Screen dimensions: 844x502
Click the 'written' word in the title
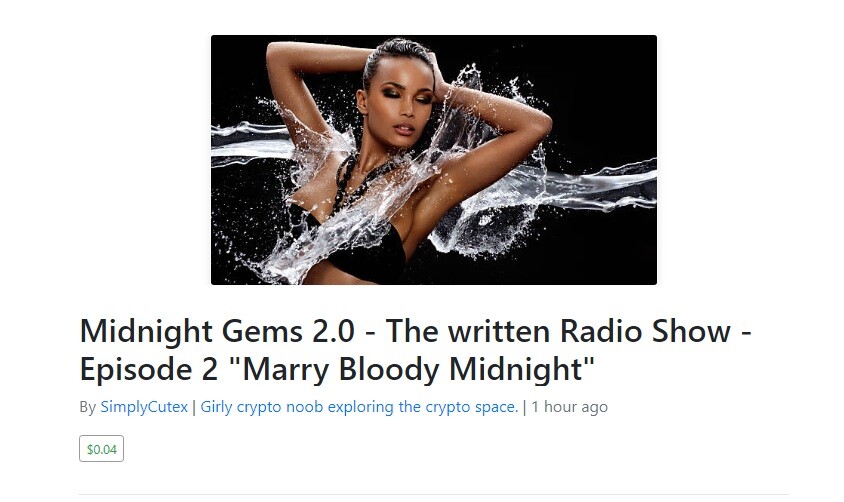tap(500, 330)
